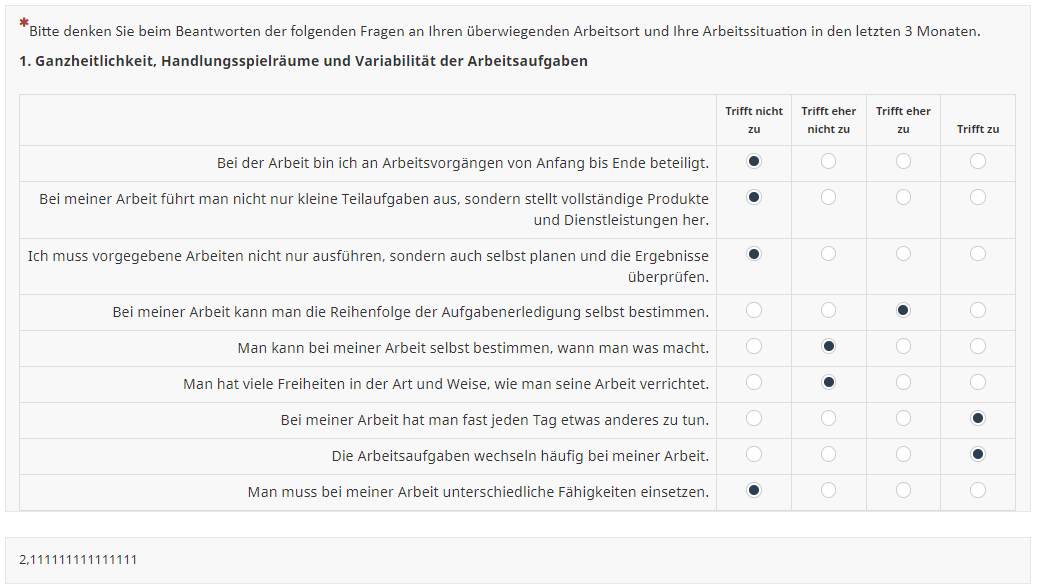Select 'Trifft zu' for 'von Anfang bis Ende beteiligt'
Viewport: 1041px width, 588px height.
(977, 161)
